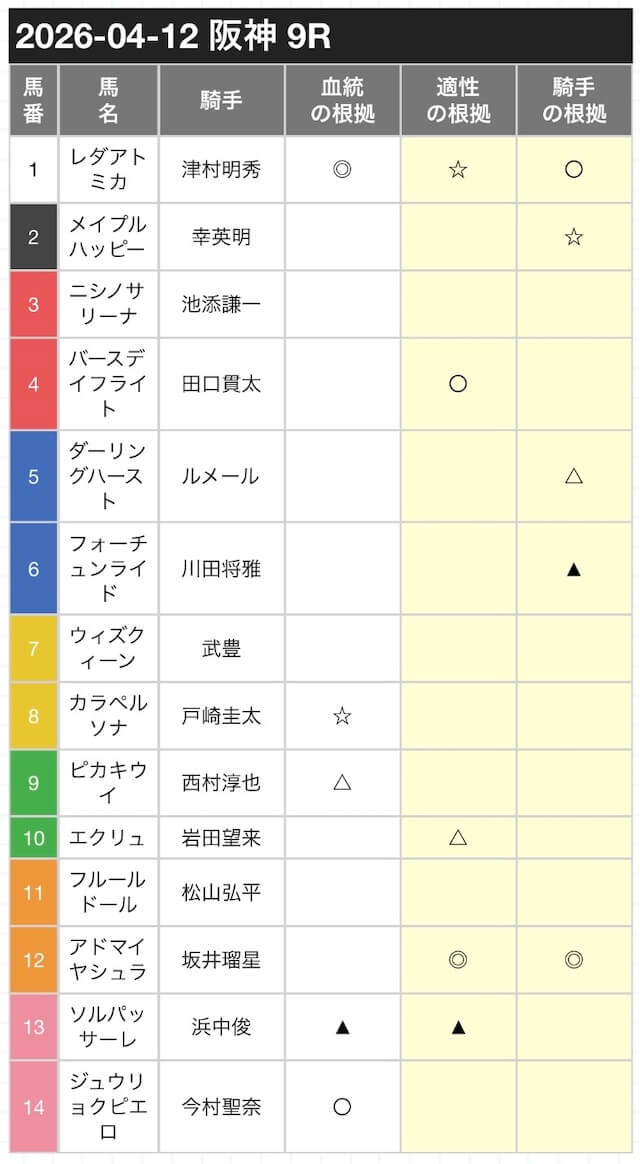Click the black triangle in 血統の根拠 for ソルパッサーレ
The image size is (640, 1164).
pyautogui.click(x=342, y=1027)
